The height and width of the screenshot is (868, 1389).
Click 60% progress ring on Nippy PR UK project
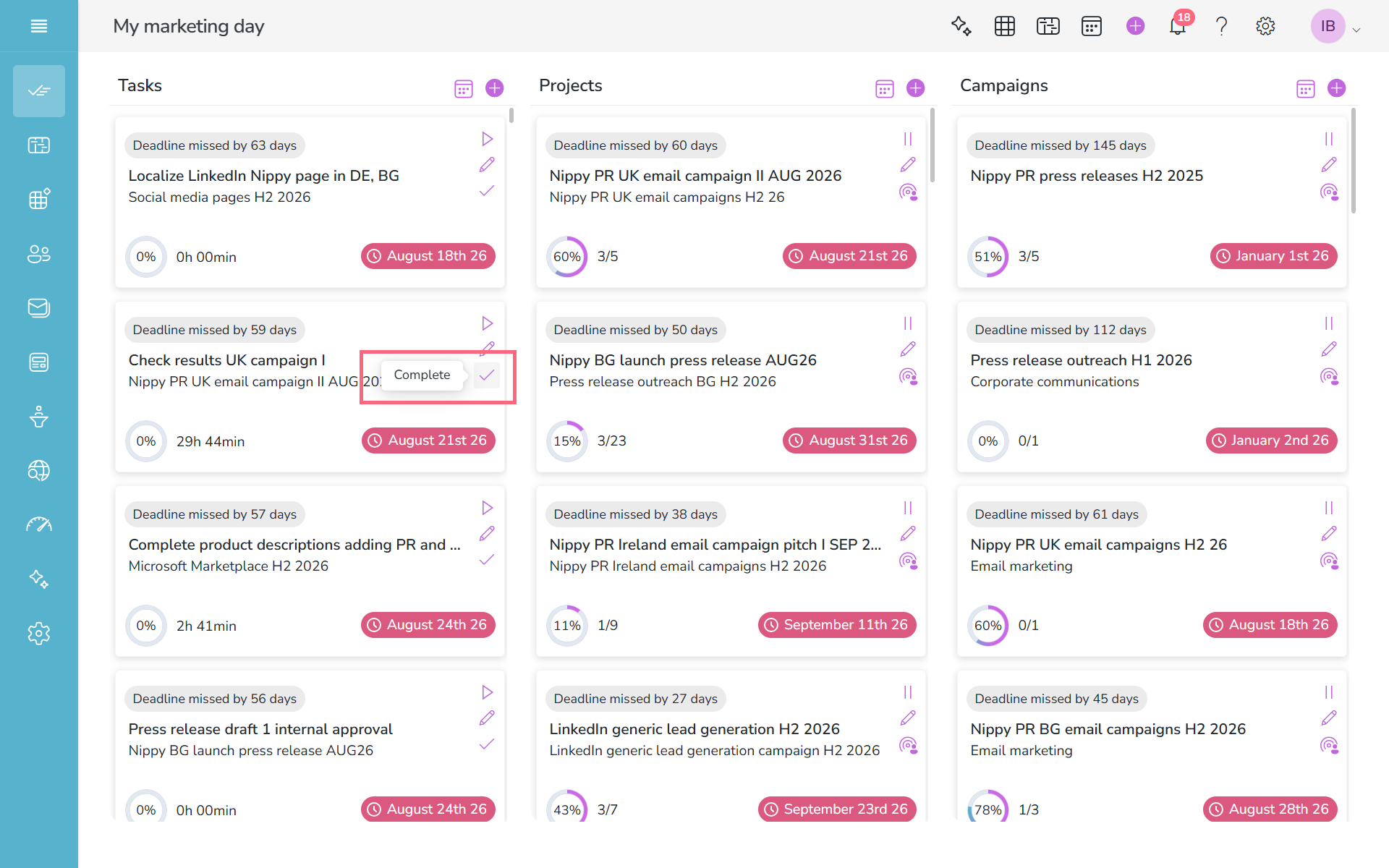click(567, 257)
